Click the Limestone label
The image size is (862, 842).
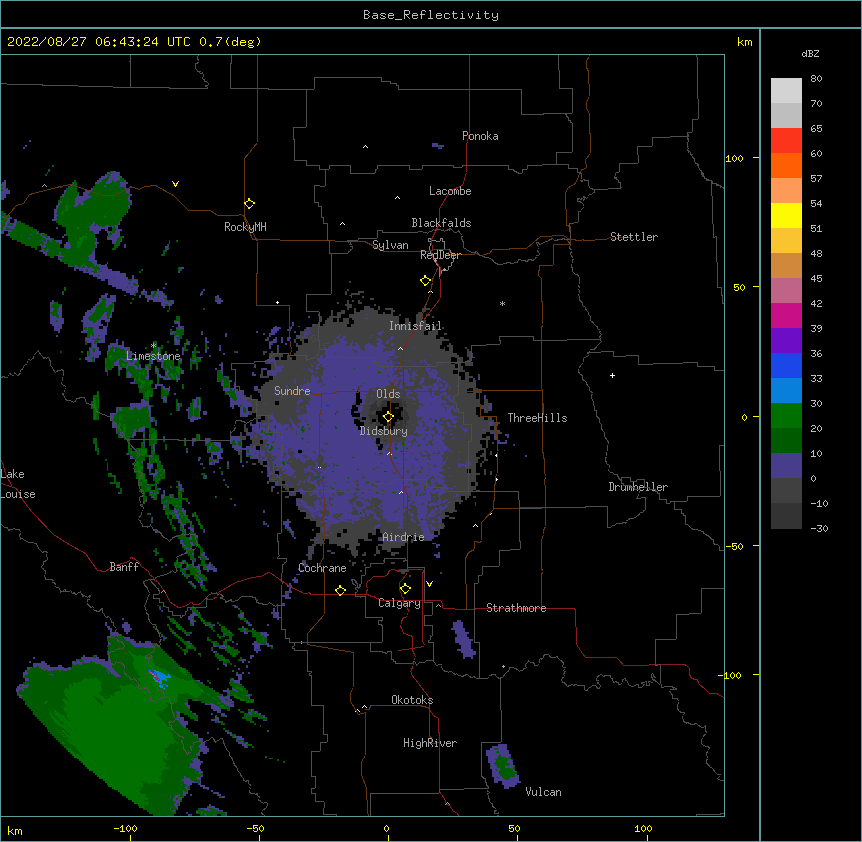click(x=153, y=356)
